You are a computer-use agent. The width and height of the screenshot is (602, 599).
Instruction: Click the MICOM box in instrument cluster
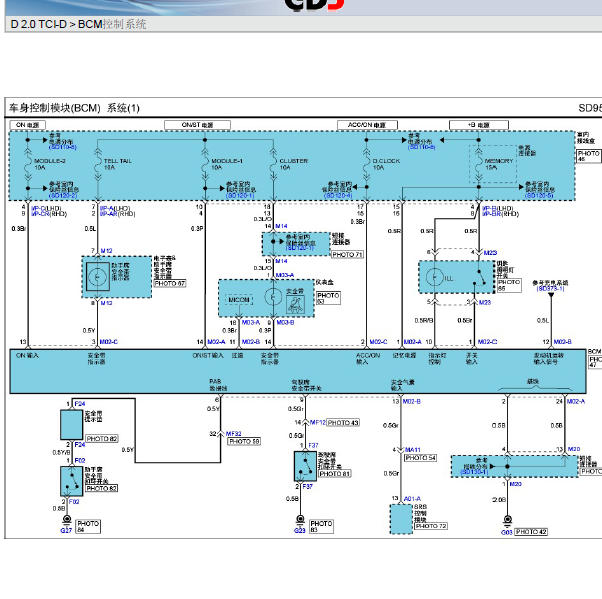click(239, 300)
